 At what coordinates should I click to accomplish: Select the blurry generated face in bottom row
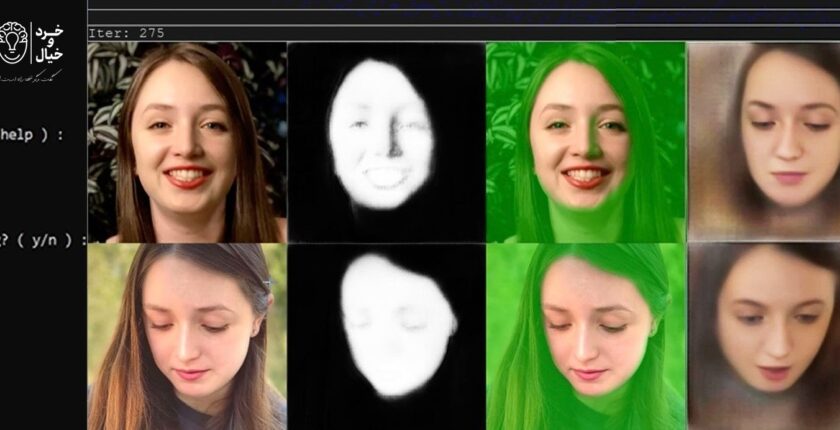764,337
